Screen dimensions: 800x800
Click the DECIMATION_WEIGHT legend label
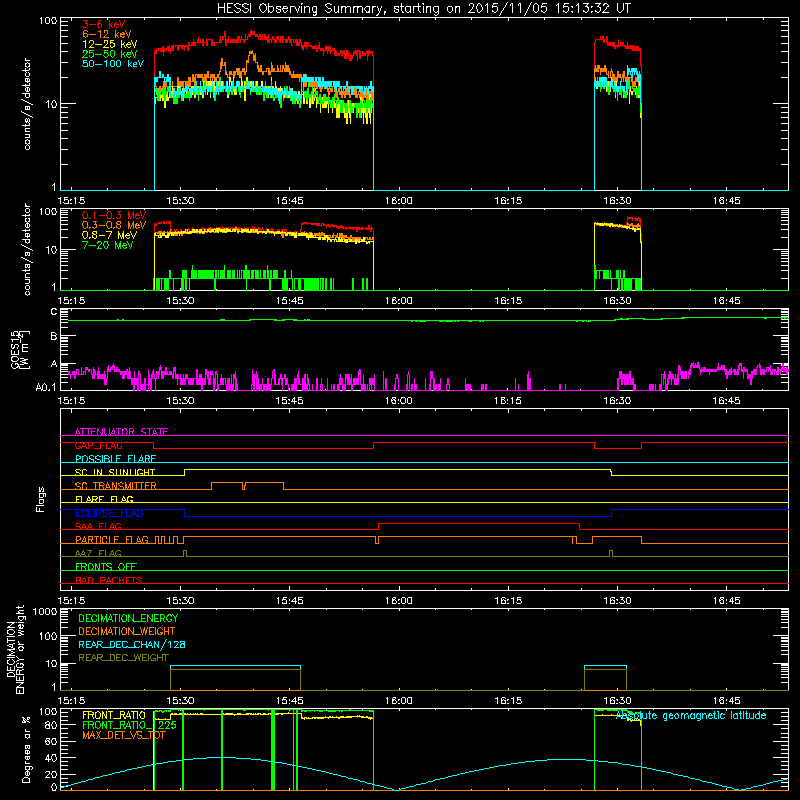click(x=127, y=631)
